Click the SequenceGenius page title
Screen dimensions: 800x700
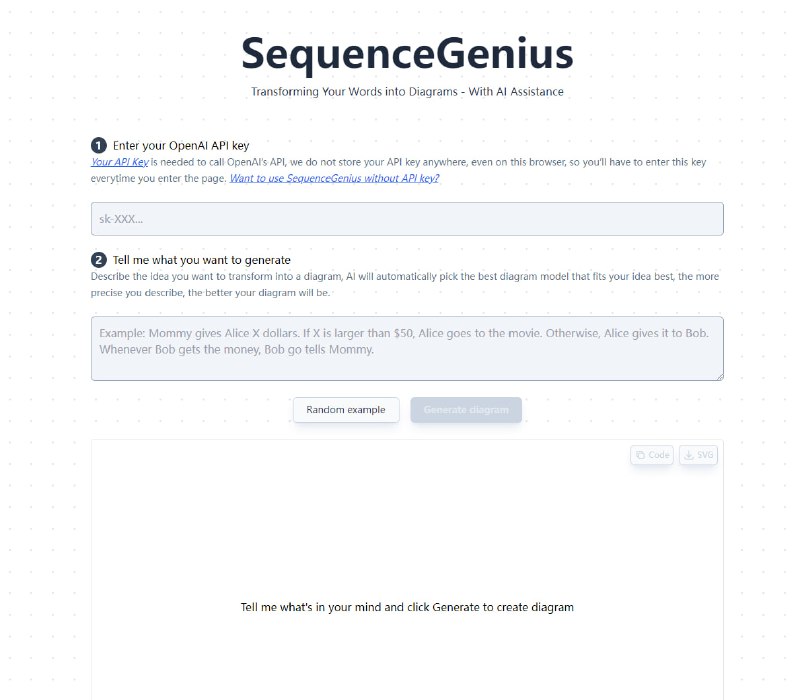406,55
